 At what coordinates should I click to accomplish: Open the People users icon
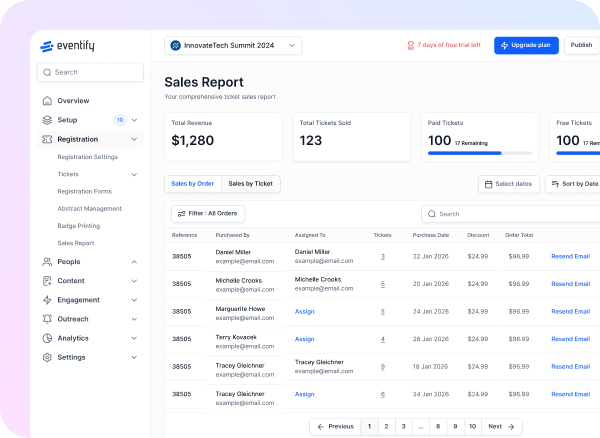pyautogui.click(x=47, y=262)
